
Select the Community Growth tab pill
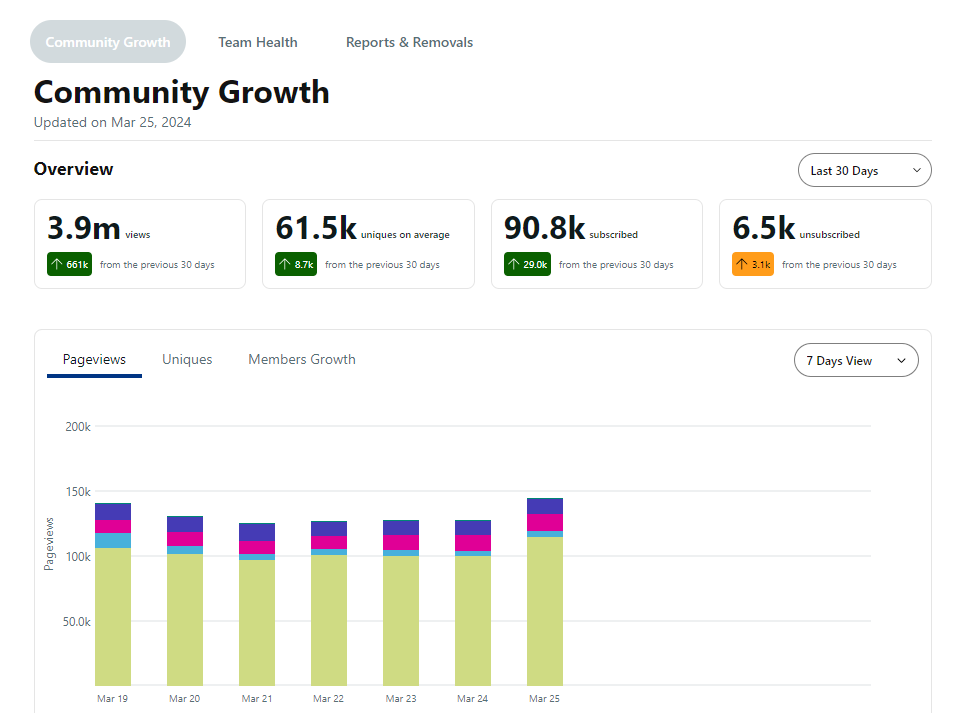pyautogui.click(x=108, y=42)
